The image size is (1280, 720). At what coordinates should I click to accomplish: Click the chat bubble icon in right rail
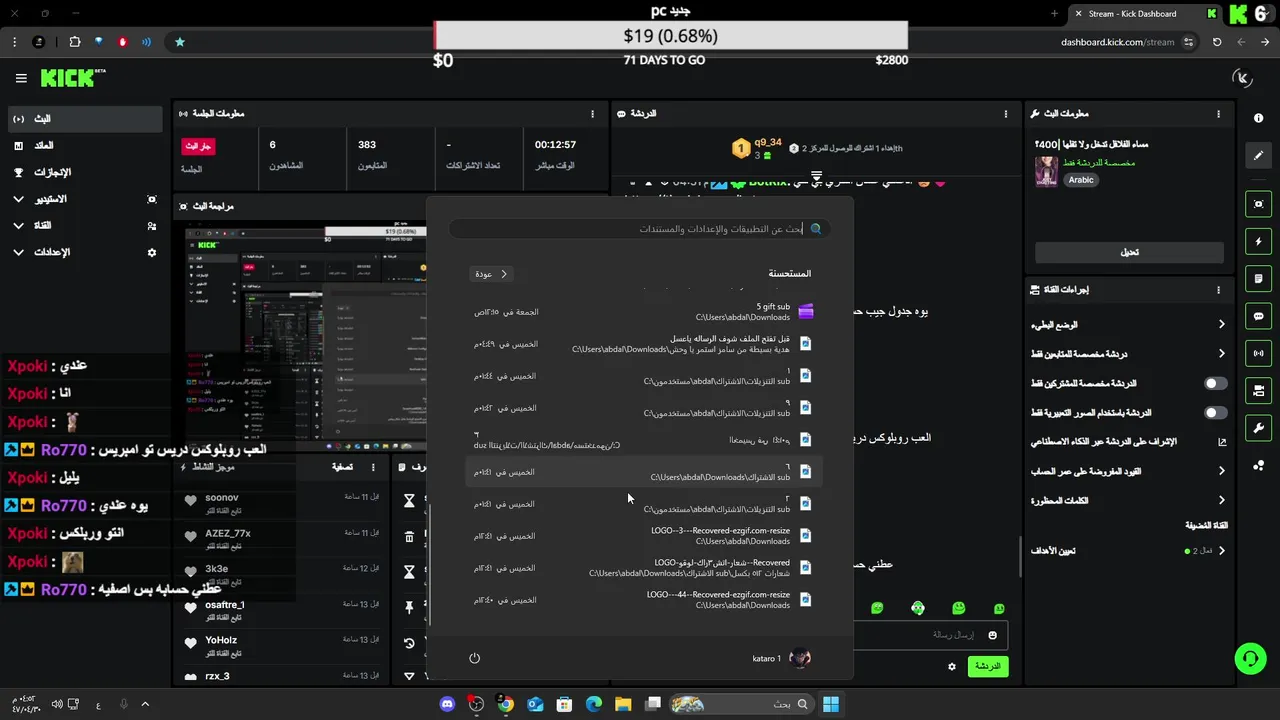(1258, 316)
